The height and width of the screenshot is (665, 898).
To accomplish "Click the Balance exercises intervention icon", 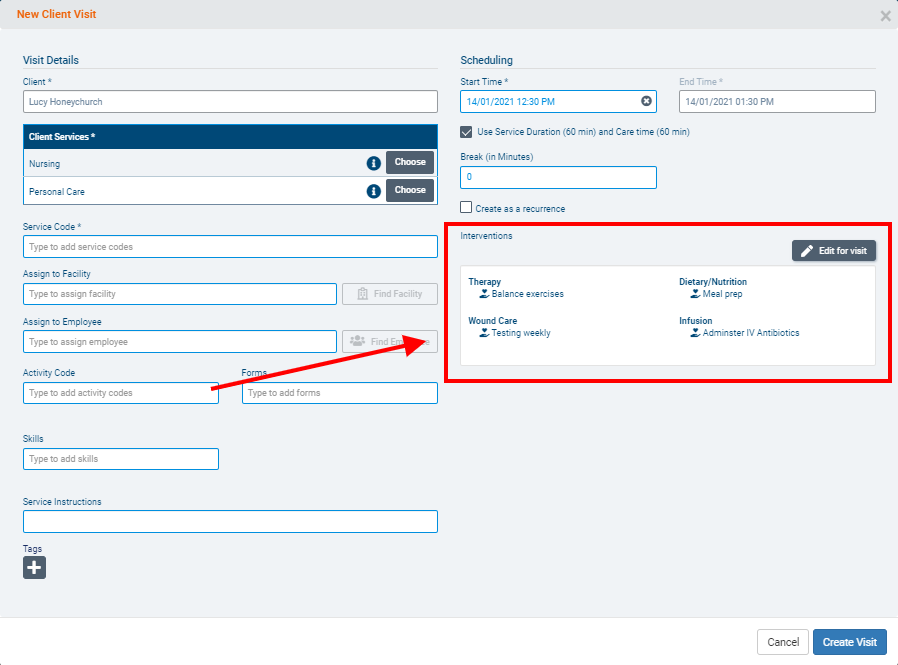I will click(484, 294).
